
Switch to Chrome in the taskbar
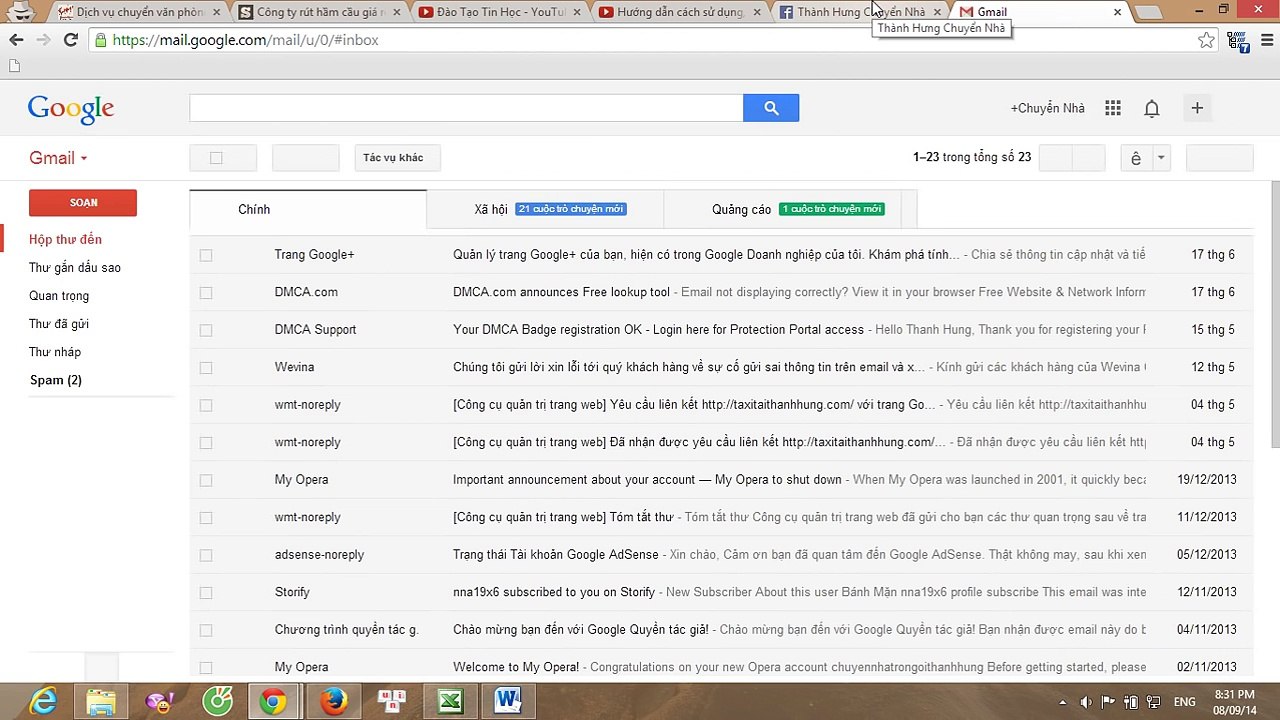point(273,702)
